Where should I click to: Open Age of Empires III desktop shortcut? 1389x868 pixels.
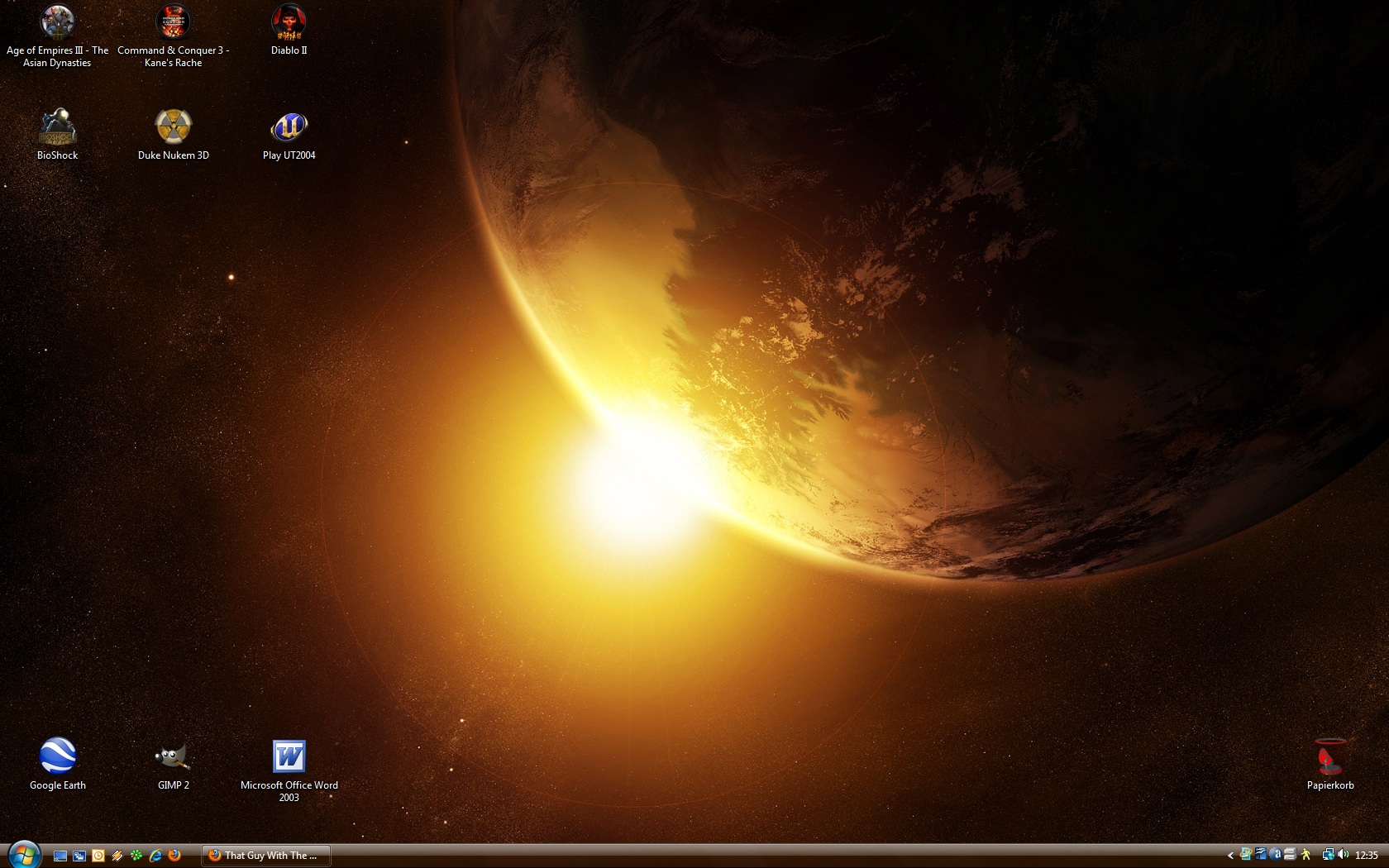click(57, 23)
